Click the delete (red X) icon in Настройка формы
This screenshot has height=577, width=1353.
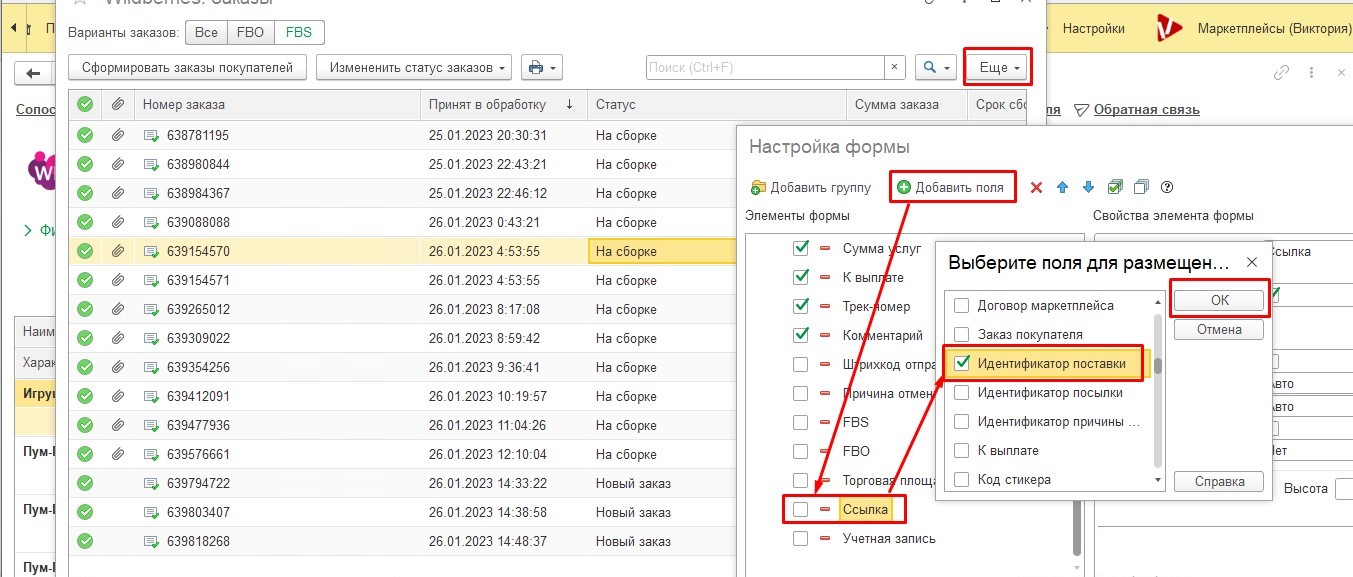click(1036, 187)
